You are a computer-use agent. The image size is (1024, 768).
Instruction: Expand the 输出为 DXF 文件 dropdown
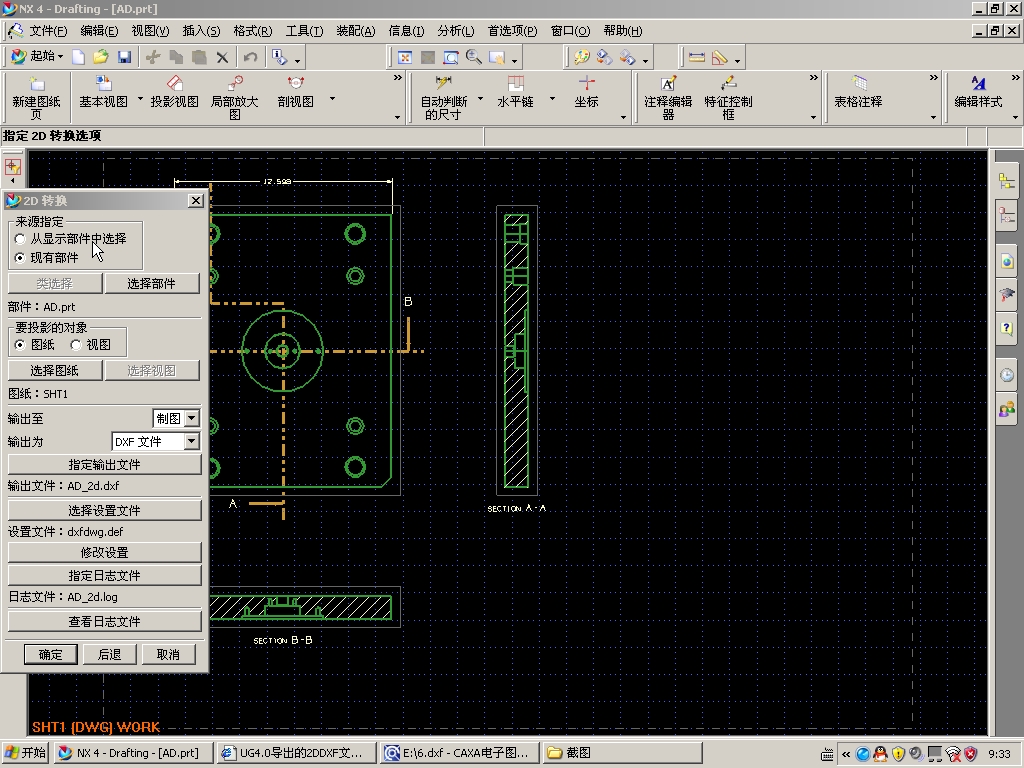coord(191,441)
